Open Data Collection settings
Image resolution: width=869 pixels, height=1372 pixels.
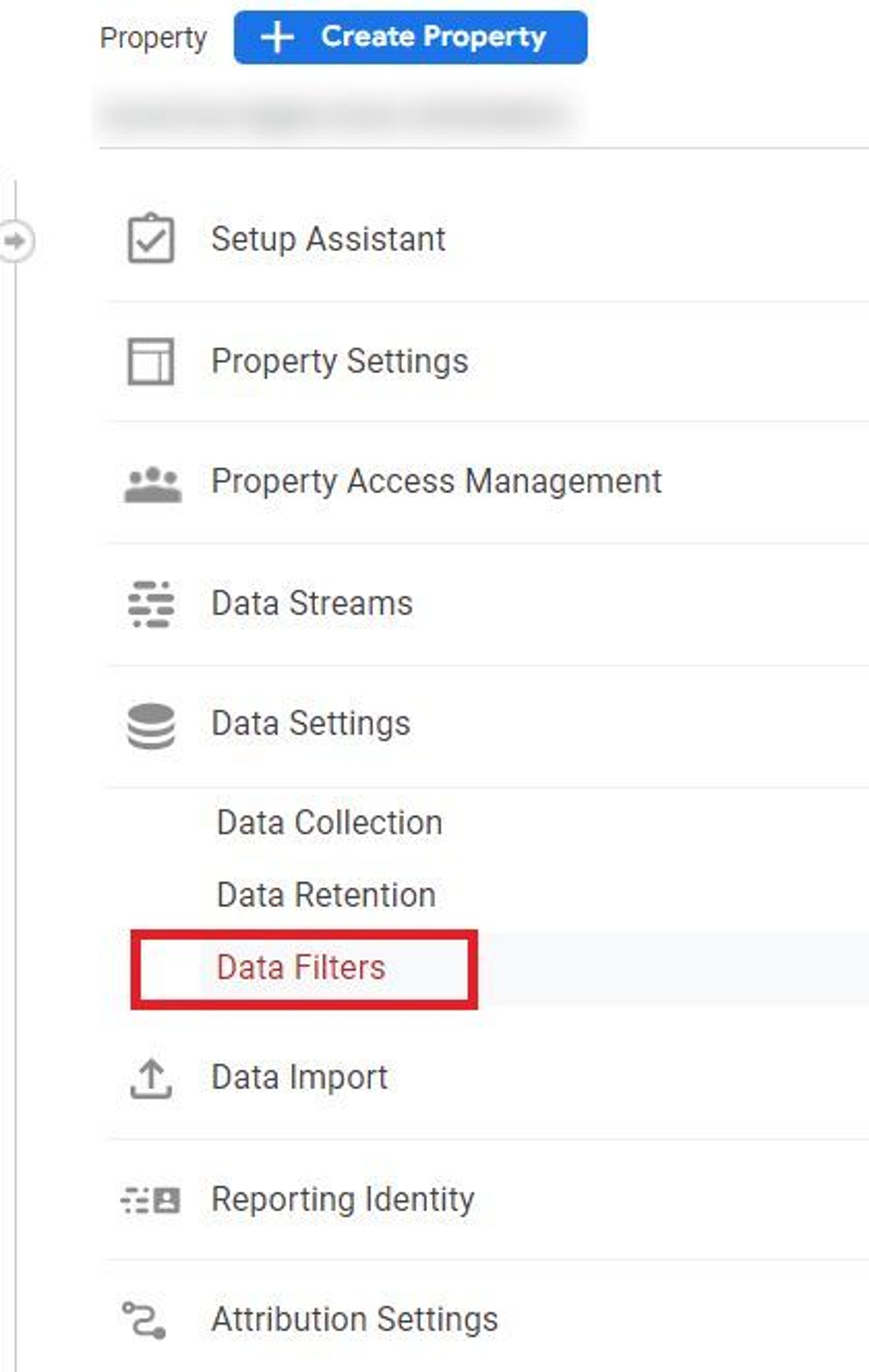pyautogui.click(x=329, y=823)
